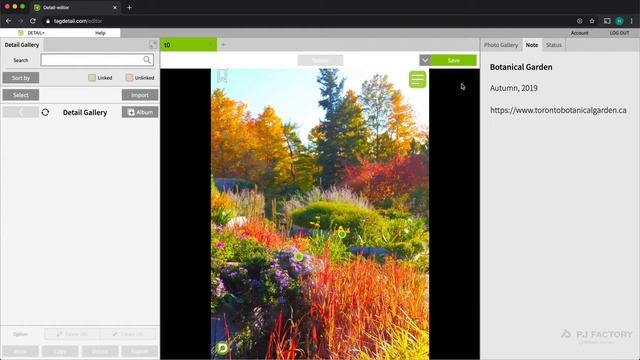The width and height of the screenshot is (640, 360).
Task: Open the dropdown arrow beside Save
Action: (x=425, y=60)
